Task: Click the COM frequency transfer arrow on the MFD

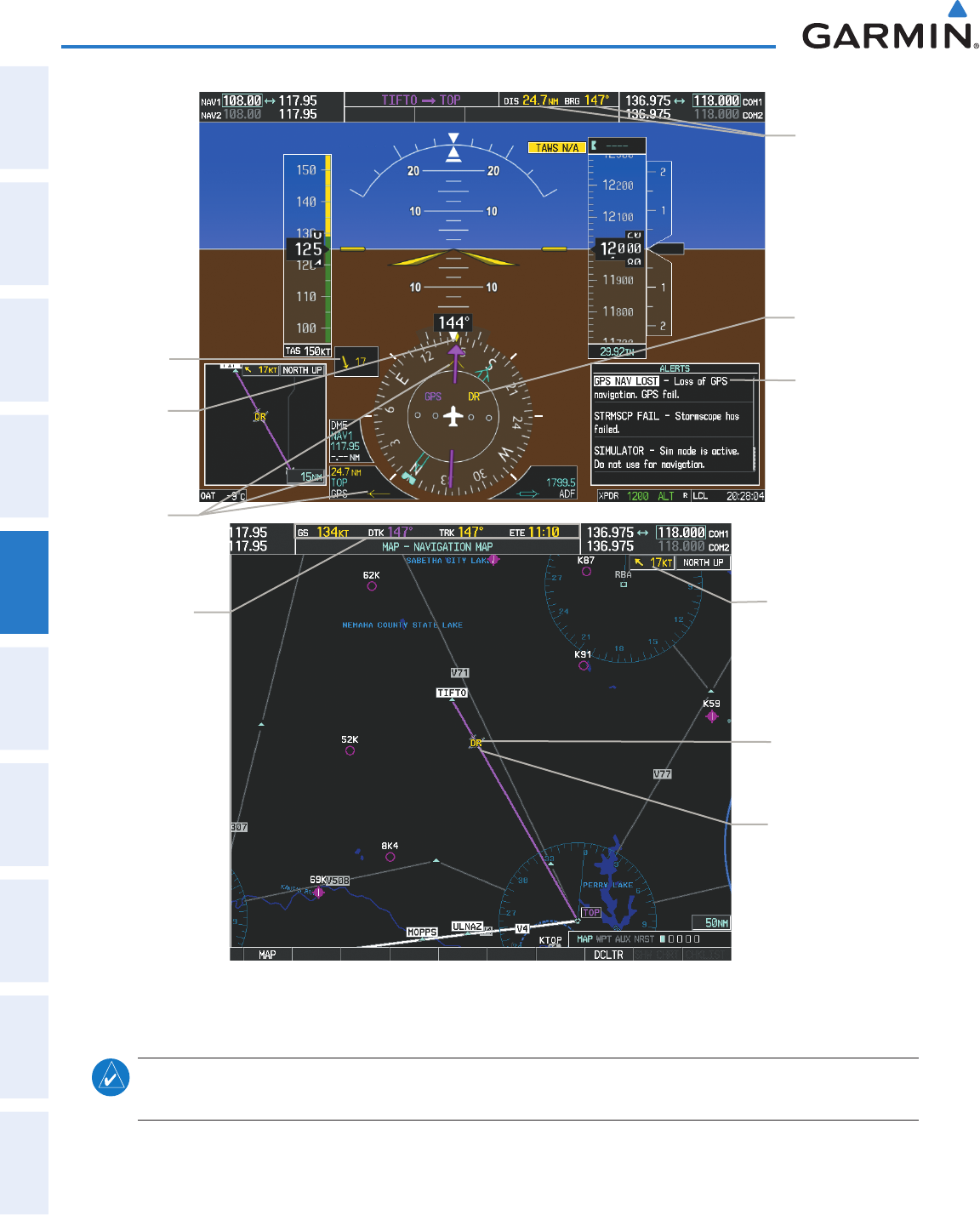Action: coord(642,533)
